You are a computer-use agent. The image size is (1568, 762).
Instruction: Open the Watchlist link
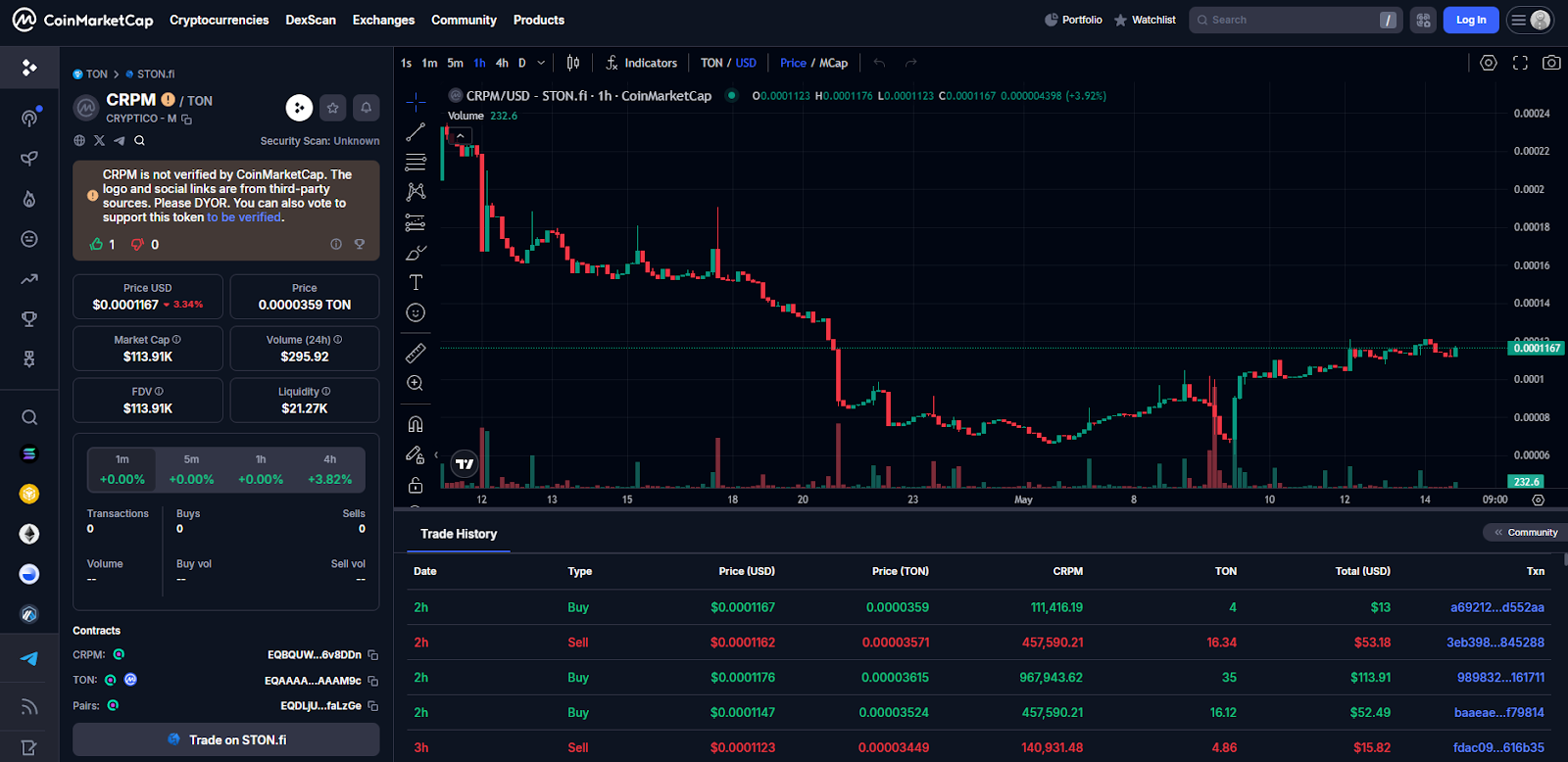(1145, 20)
